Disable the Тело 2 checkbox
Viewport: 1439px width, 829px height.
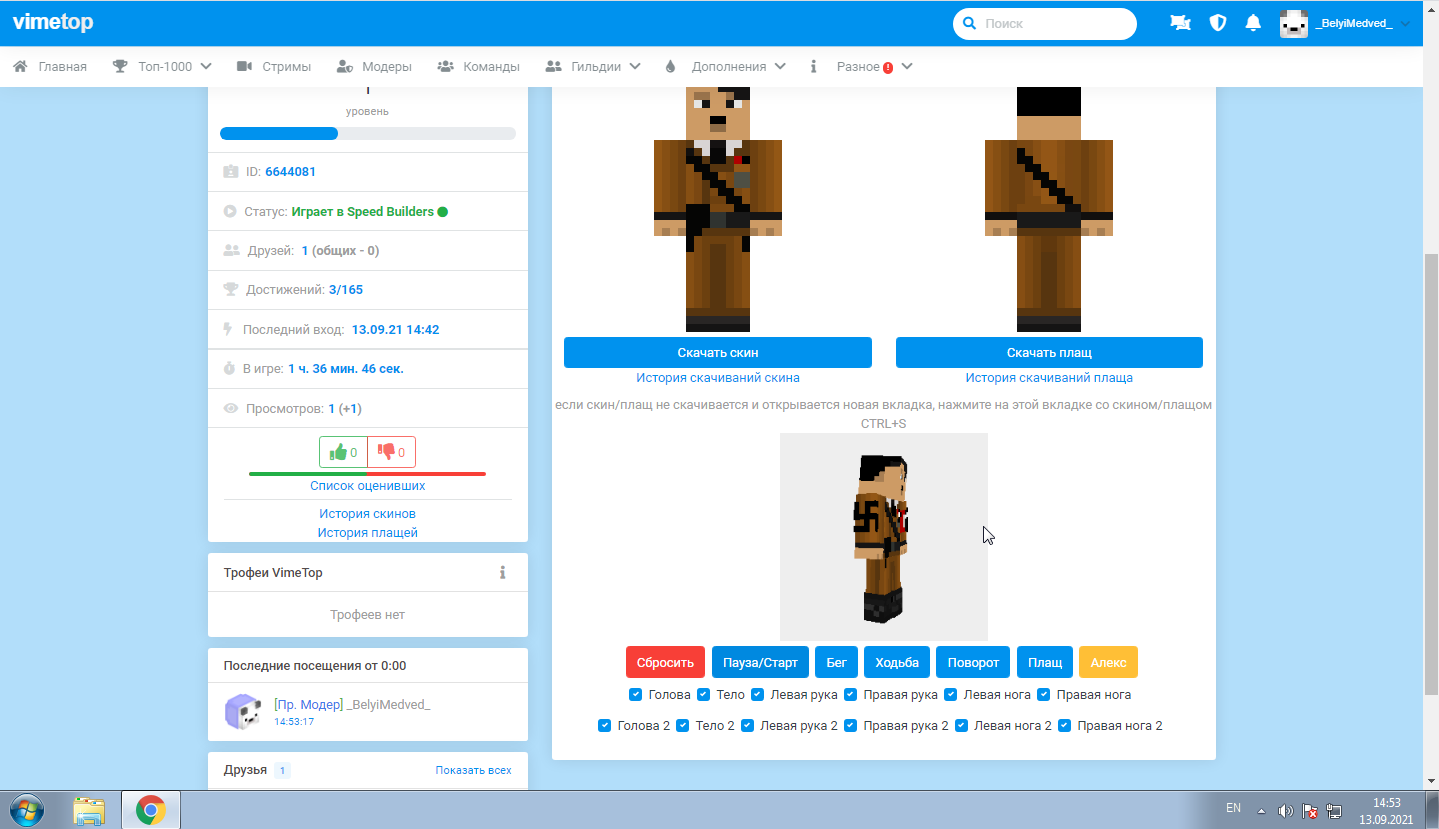pos(683,725)
